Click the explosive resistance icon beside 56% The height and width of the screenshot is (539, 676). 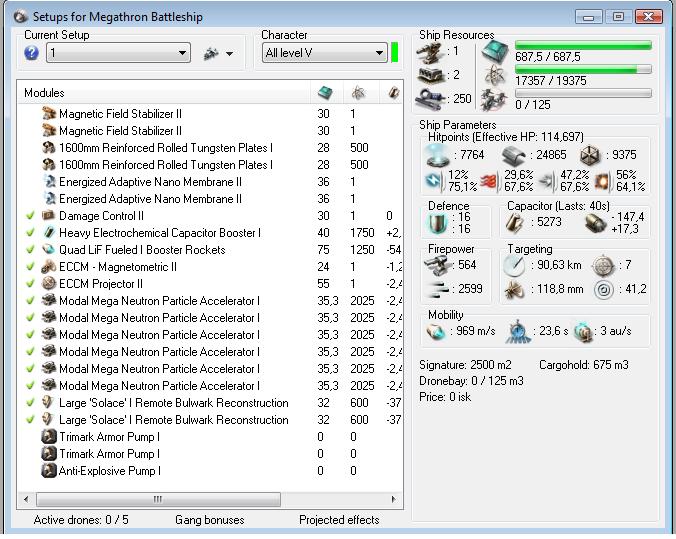[602, 182]
